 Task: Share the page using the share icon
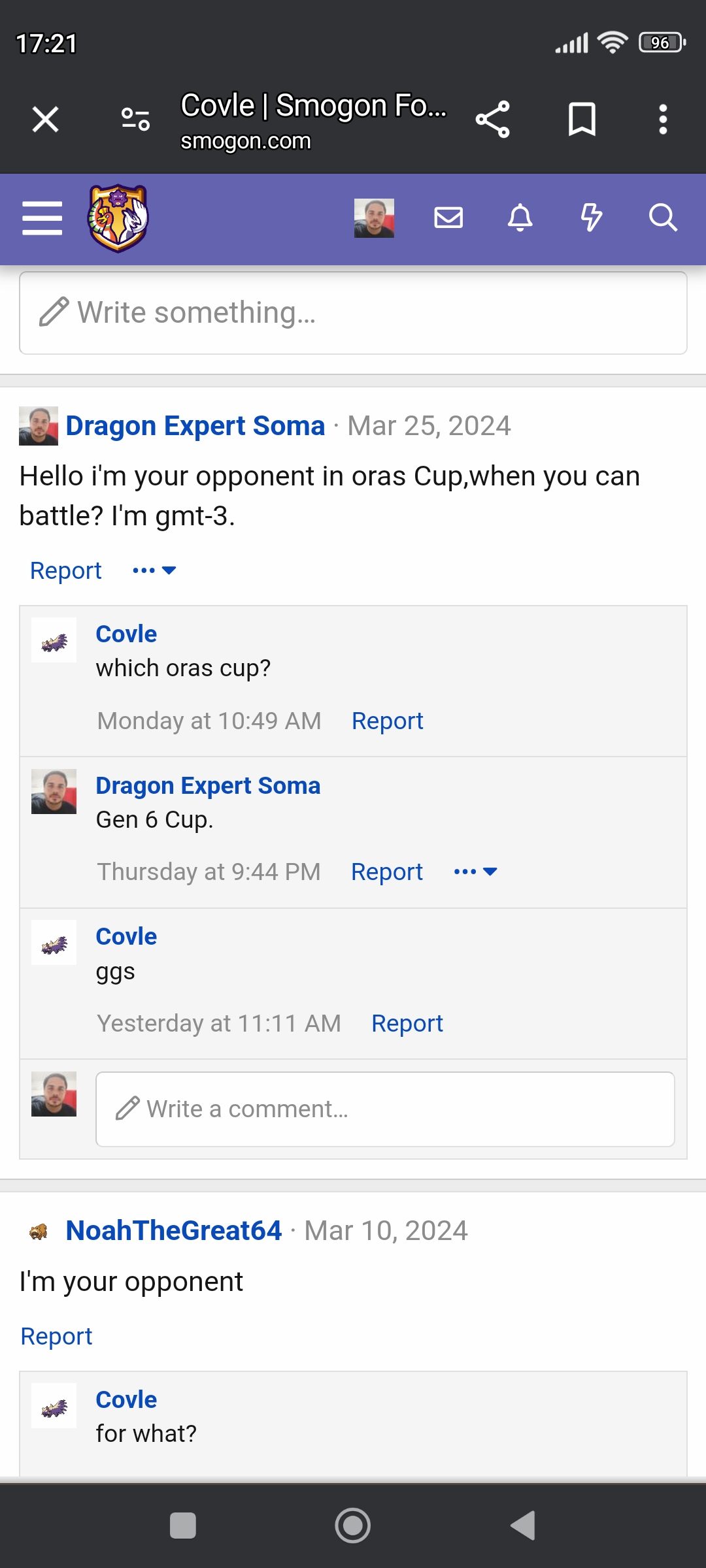point(494,118)
